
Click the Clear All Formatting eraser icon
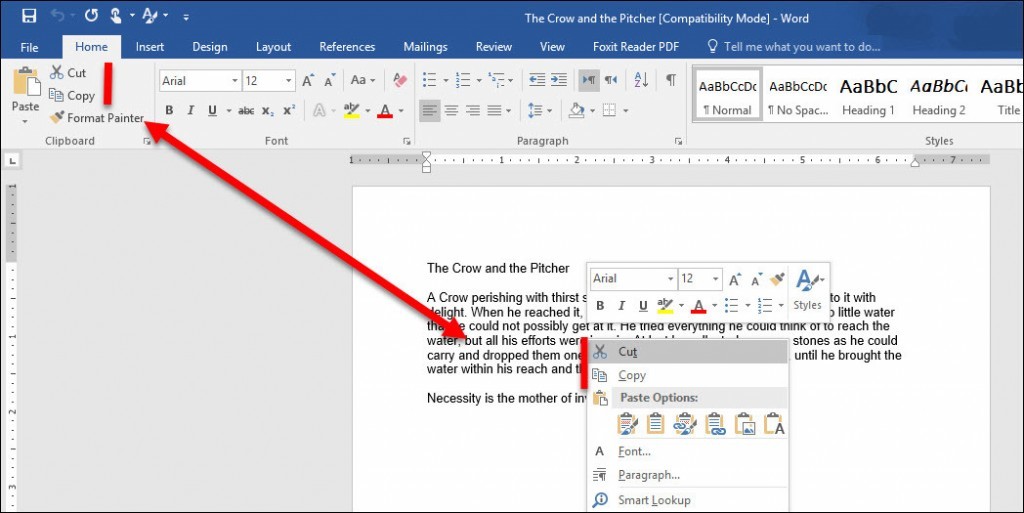[x=400, y=80]
